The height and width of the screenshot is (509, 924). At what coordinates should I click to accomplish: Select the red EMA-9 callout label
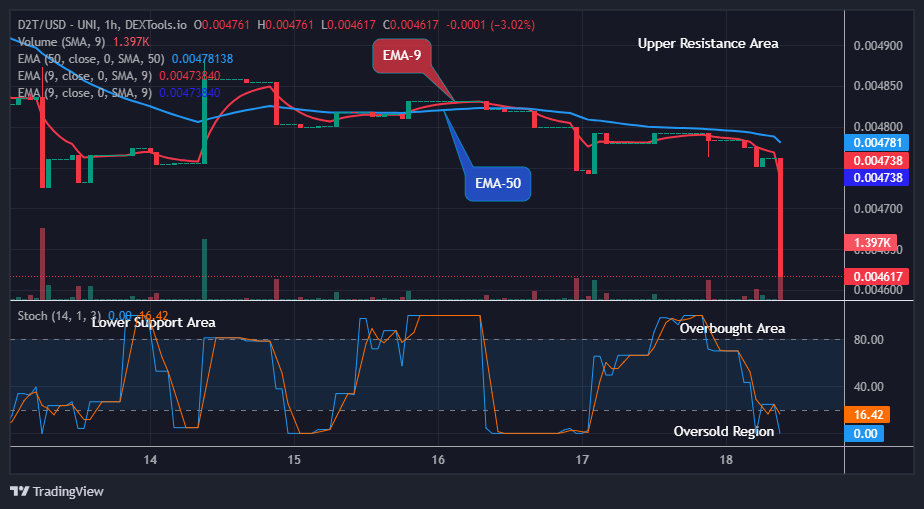402,57
